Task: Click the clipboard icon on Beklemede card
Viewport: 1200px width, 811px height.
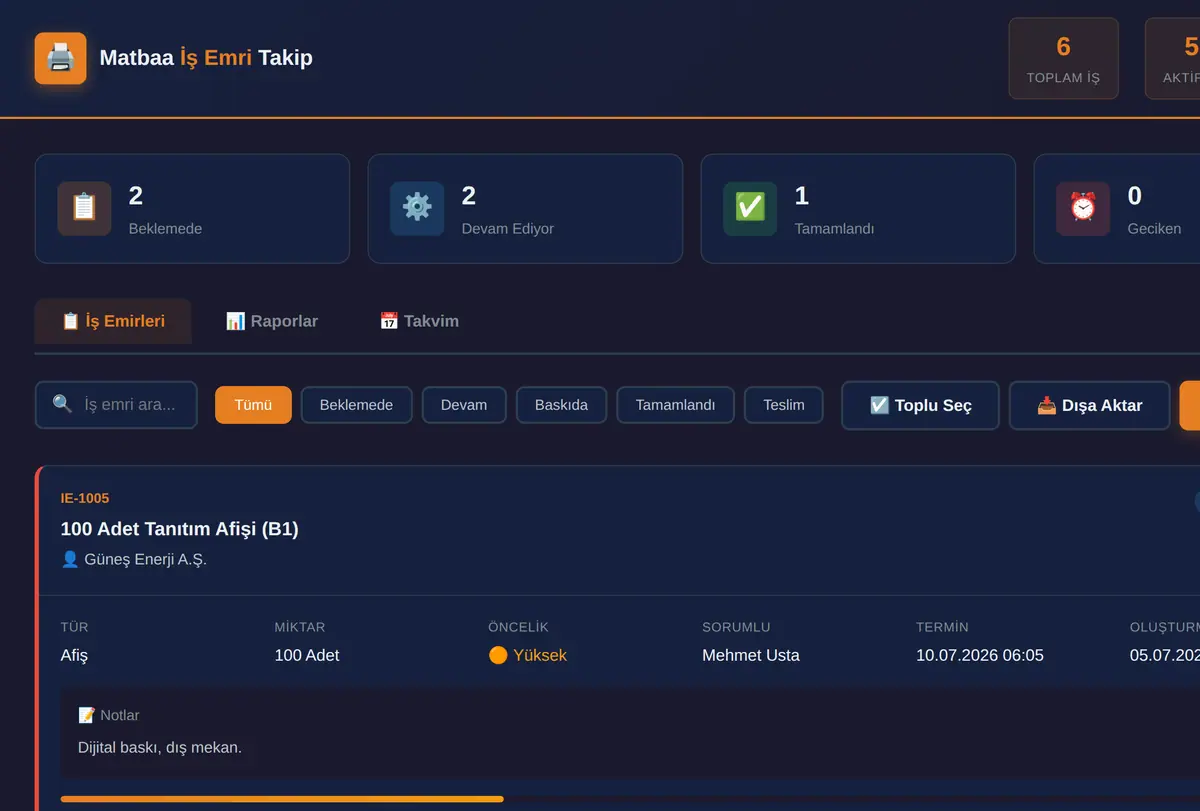Action: (84, 208)
